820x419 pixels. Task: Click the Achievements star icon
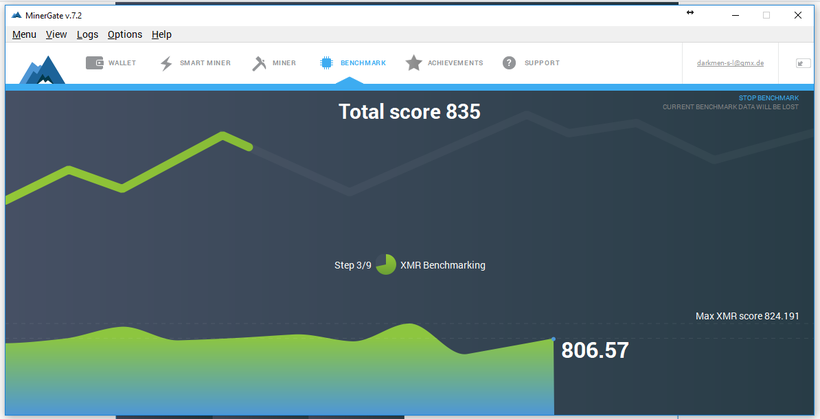414,63
